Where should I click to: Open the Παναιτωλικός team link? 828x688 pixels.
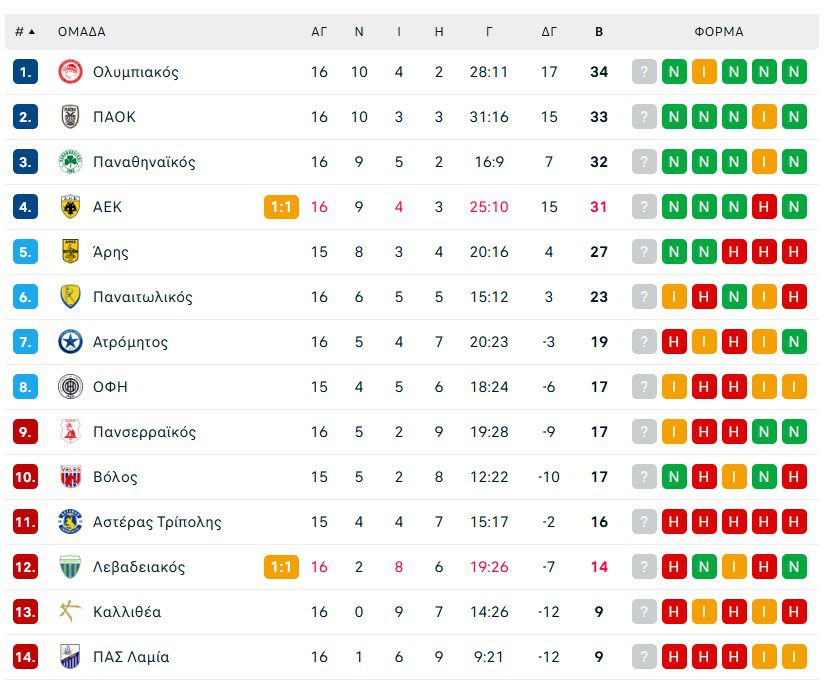tap(142, 297)
